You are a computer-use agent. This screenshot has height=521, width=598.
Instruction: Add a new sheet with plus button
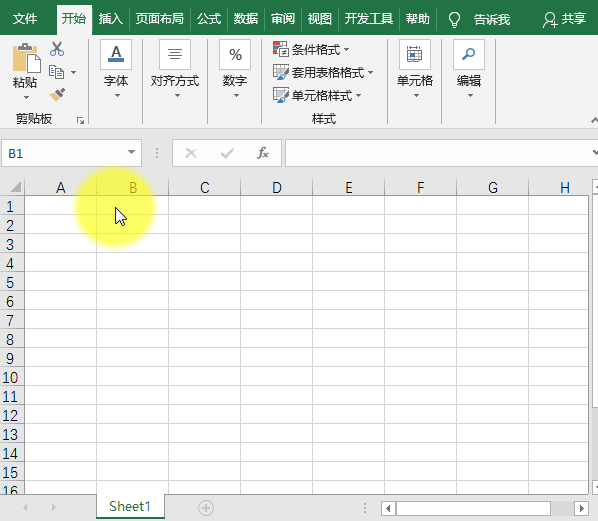point(206,508)
